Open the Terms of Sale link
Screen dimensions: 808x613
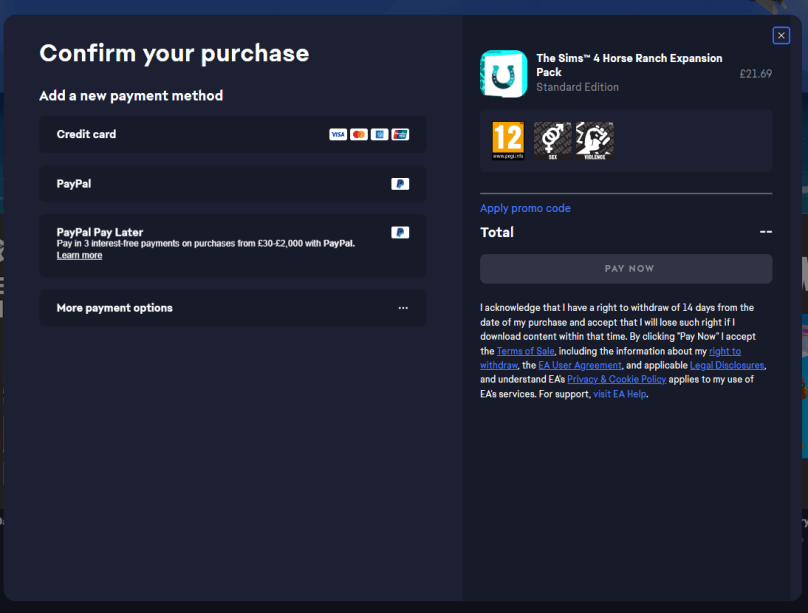click(526, 351)
